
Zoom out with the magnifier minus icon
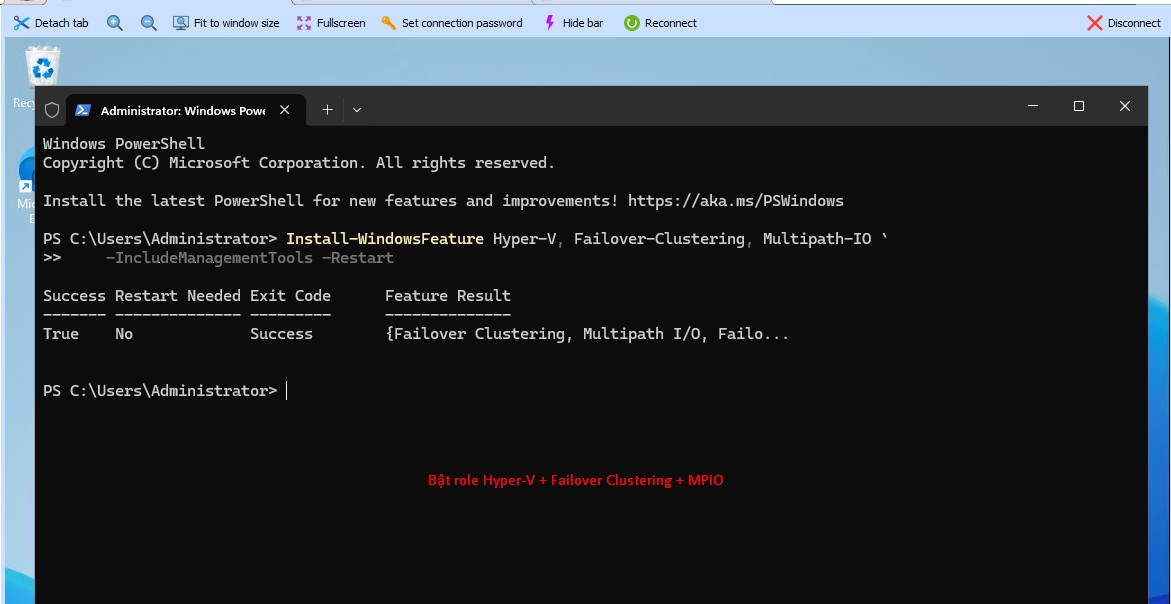(x=149, y=23)
